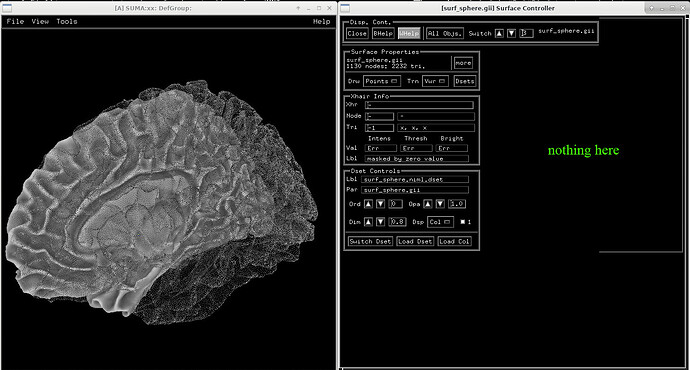This screenshot has height=370, width=690.
Task: Toggle the checkbox labeled 1
Action: point(462,222)
